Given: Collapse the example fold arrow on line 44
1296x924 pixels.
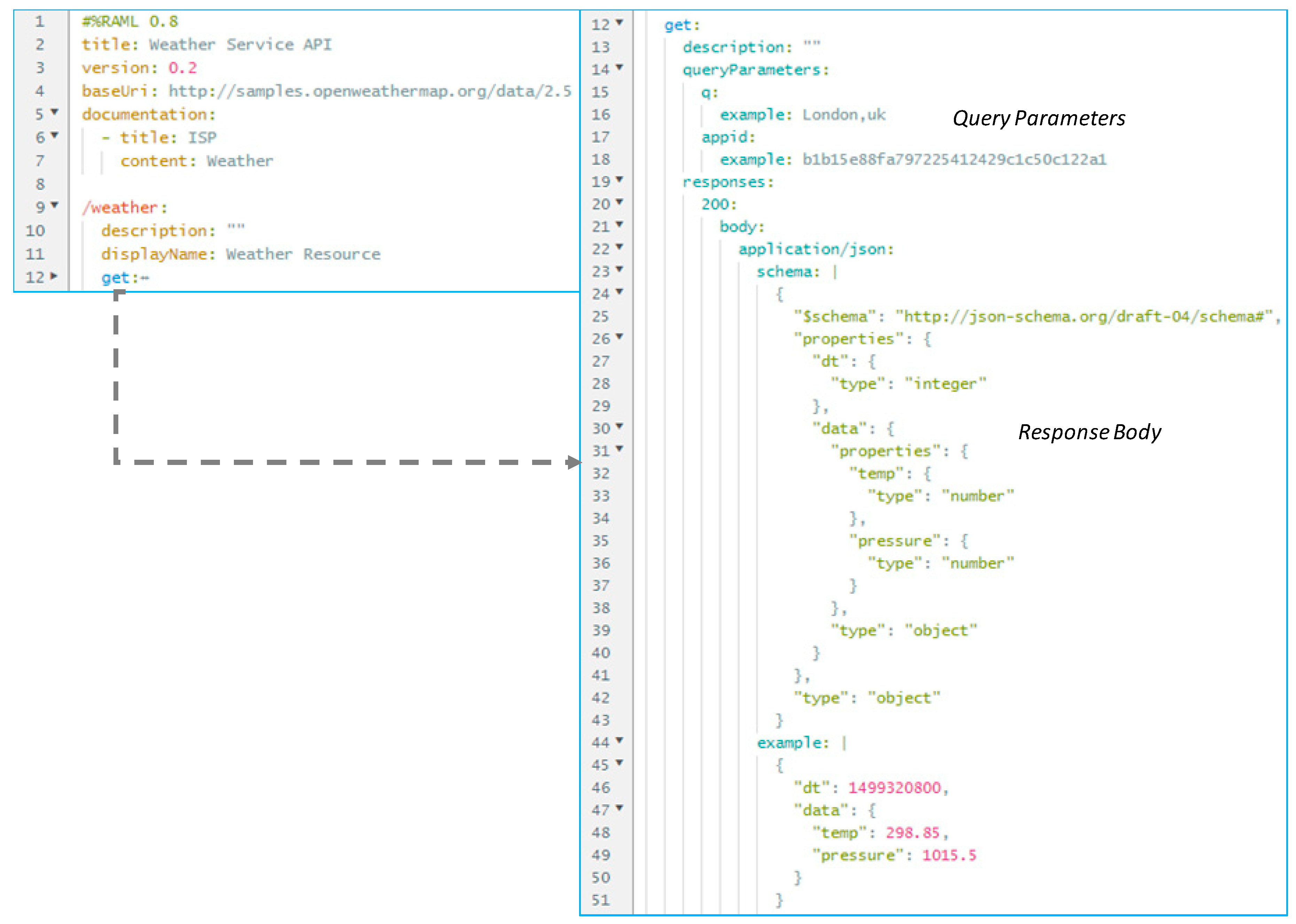Looking at the screenshot, I should 619,740.
